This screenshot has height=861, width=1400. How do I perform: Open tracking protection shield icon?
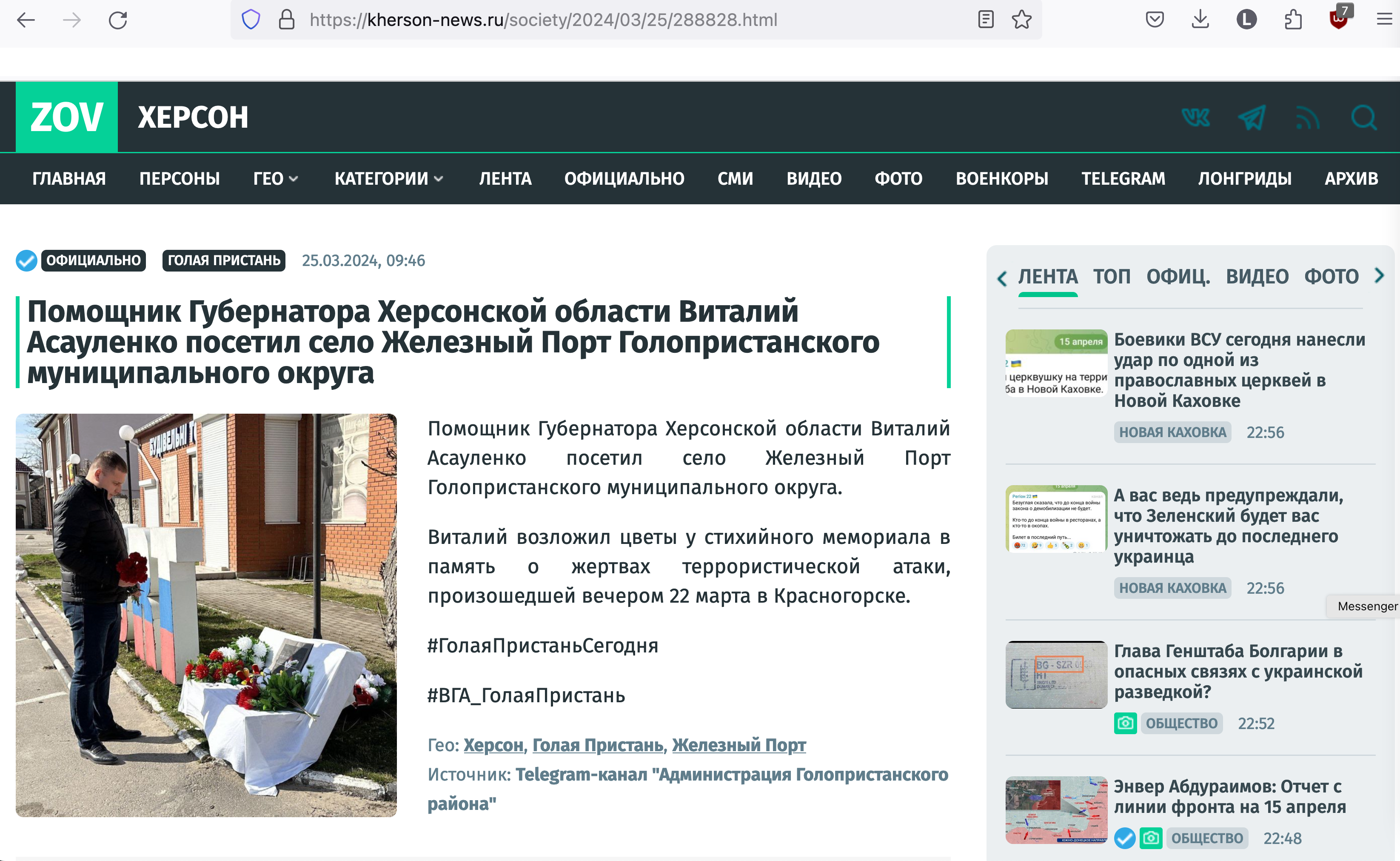(251, 20)
